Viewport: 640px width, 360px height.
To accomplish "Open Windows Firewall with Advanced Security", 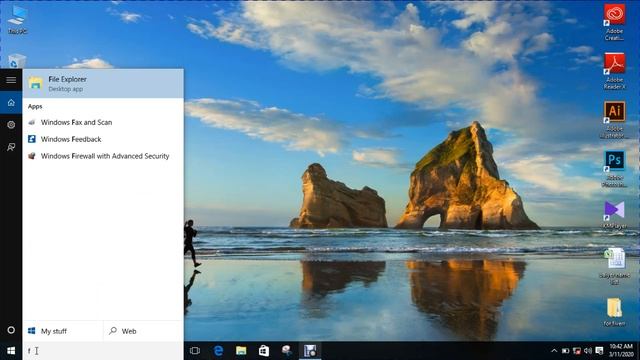I will click(103, 156).
